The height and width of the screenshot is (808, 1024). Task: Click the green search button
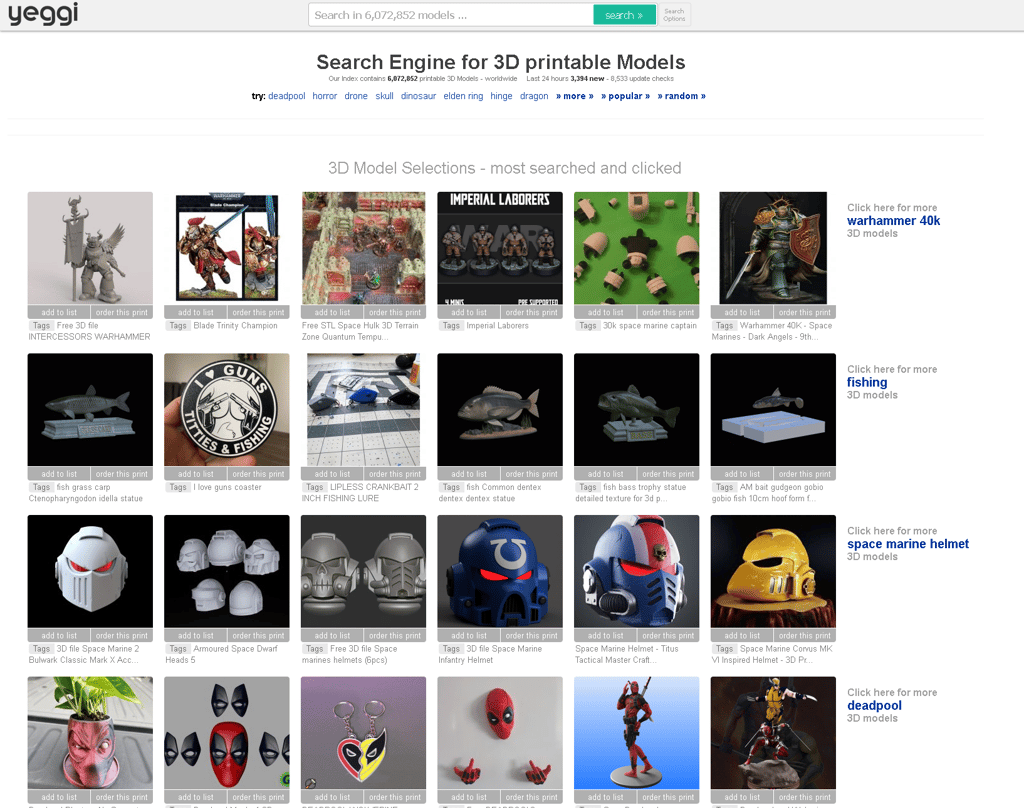[x=624, y=15]
